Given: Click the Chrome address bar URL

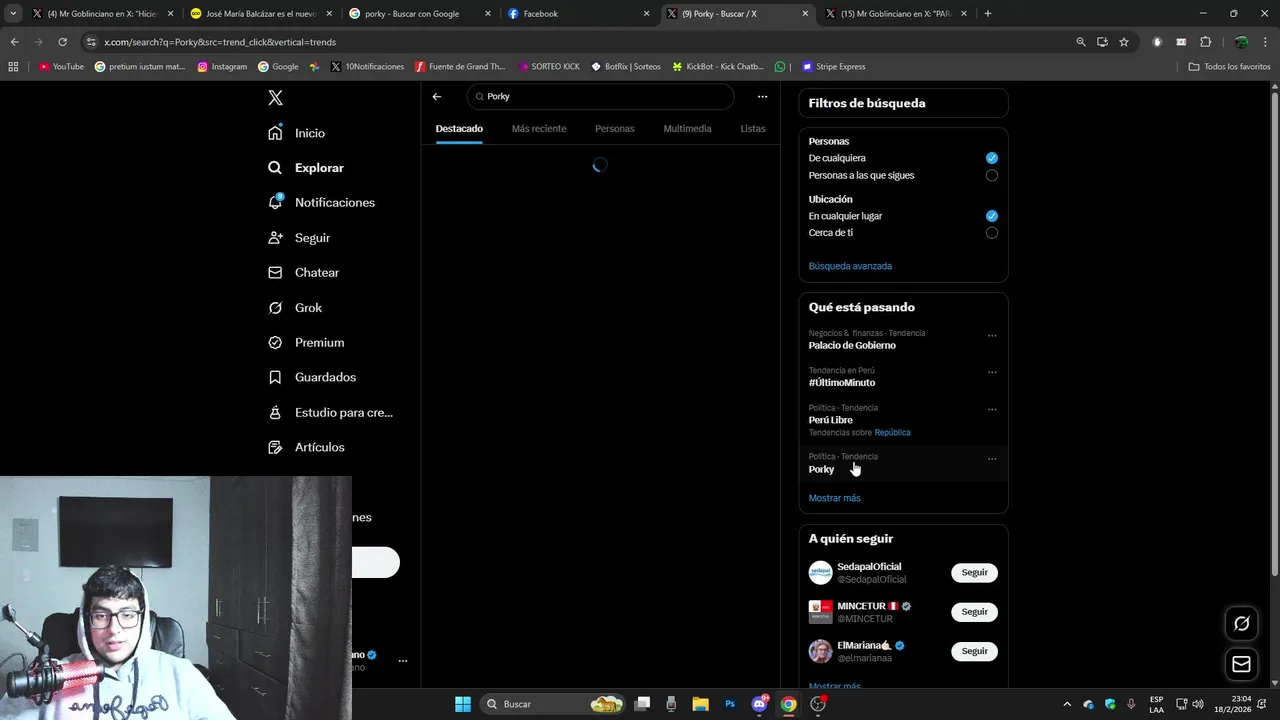Looking at the screenshot, I should pyautogui.click(x=220, y=42).
